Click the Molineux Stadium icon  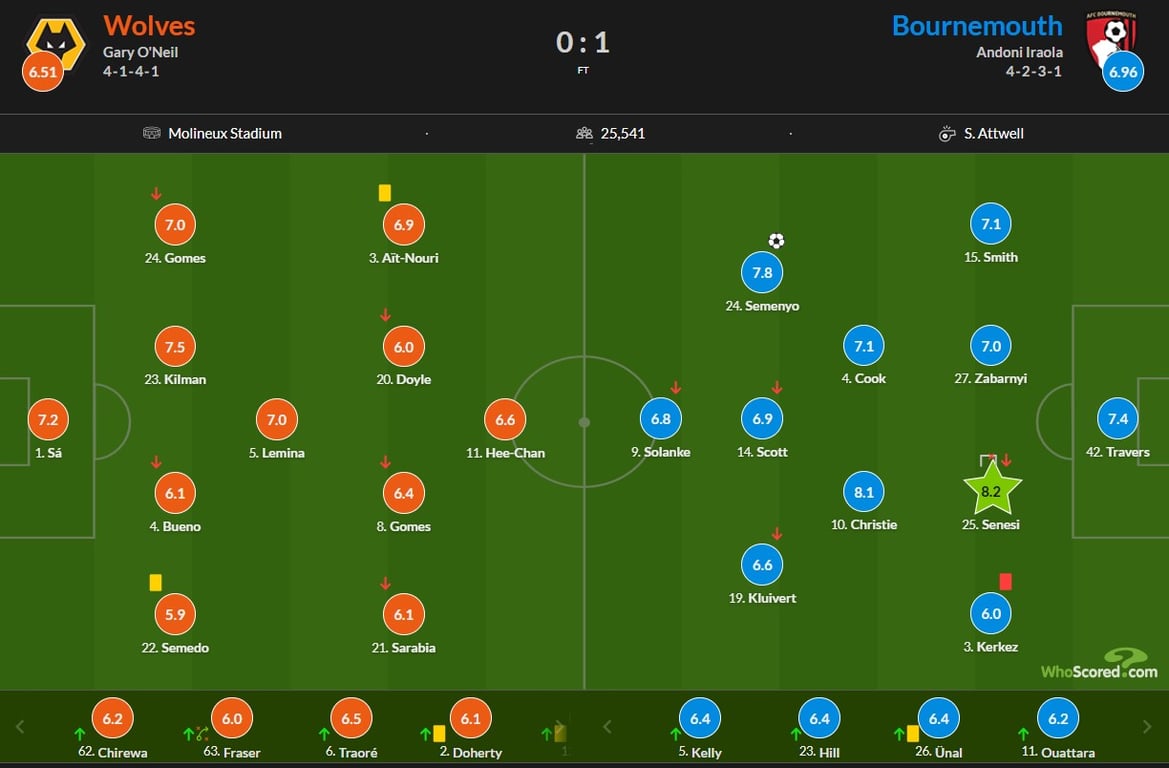[152, 133]
